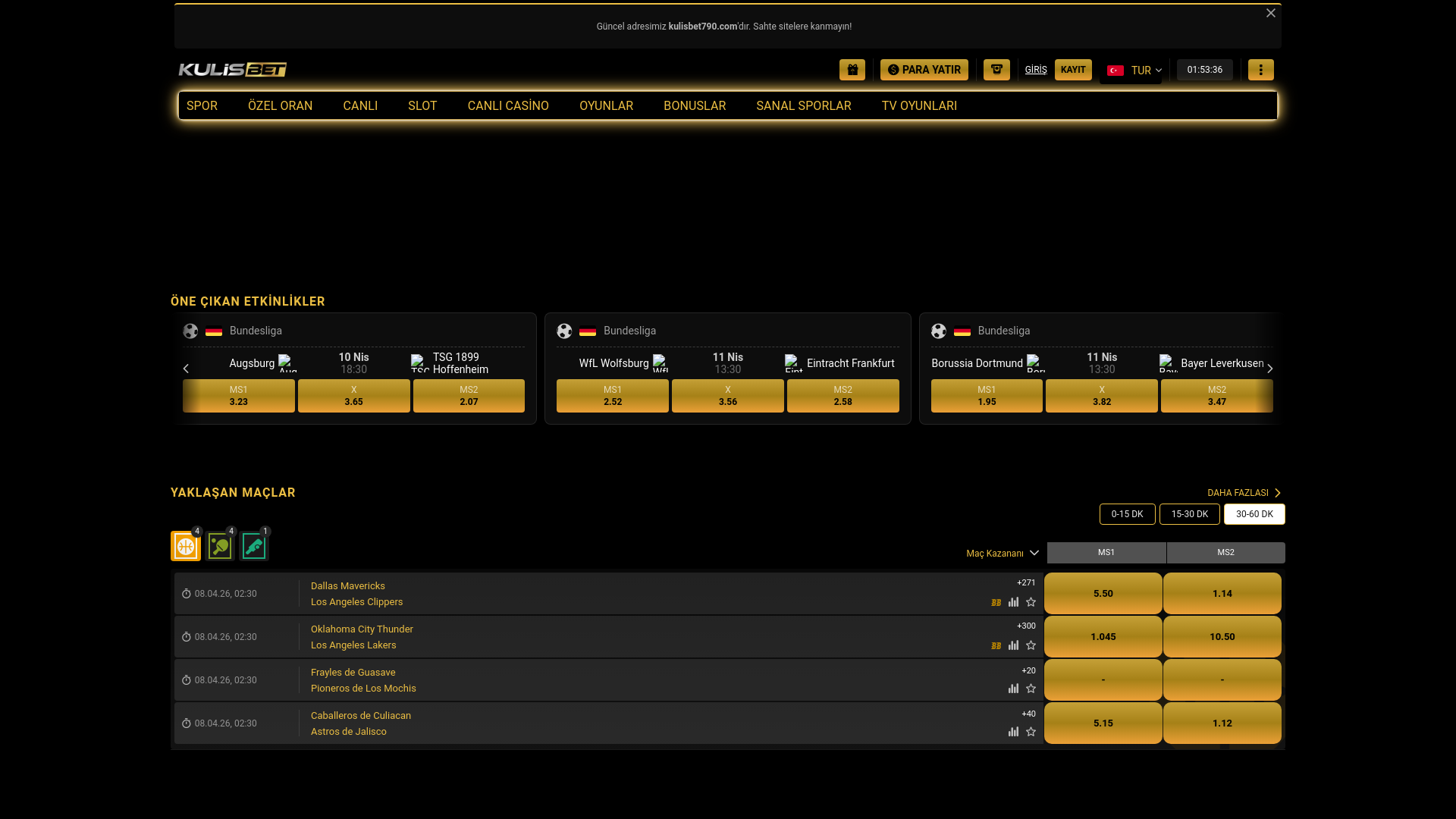The image size is (1456, 819).
Task: Select 1.14 odds for Los Angeles Clippers
Action: [1222, 594]
